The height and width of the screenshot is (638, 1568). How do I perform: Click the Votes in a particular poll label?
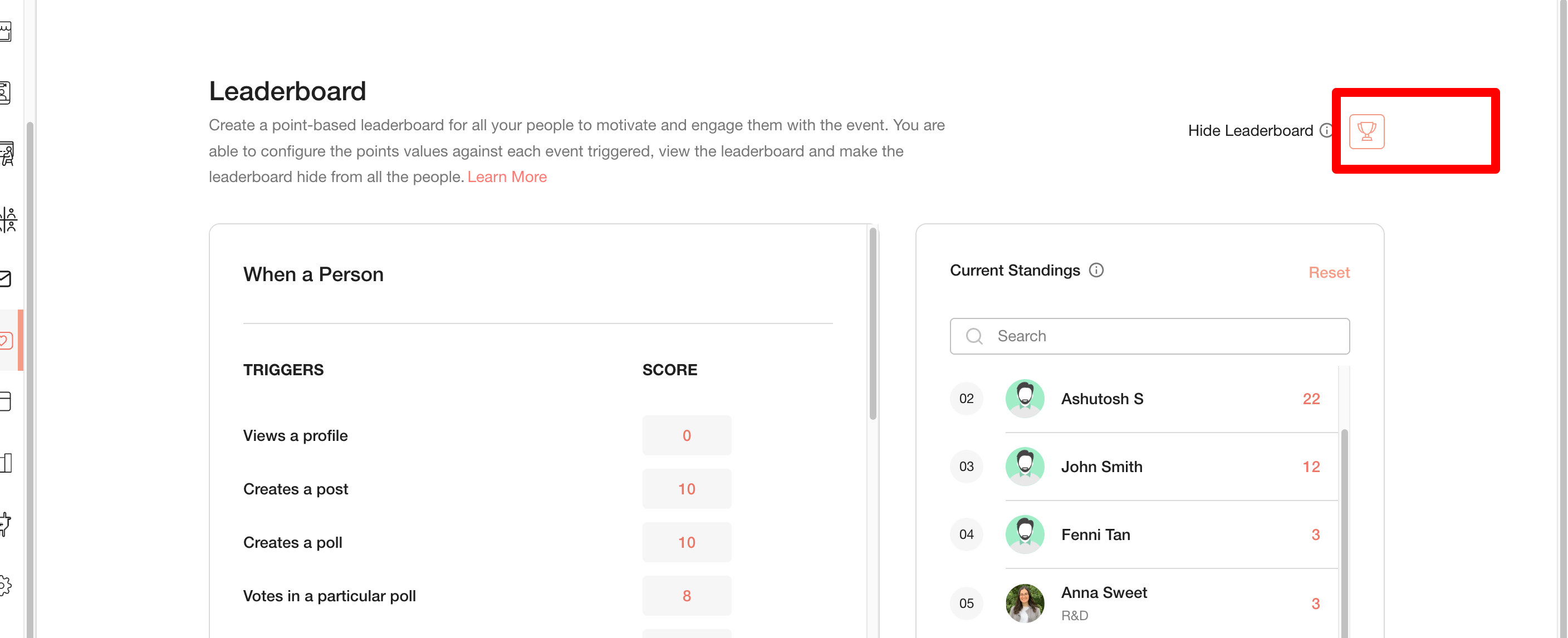tap(329, 596)
